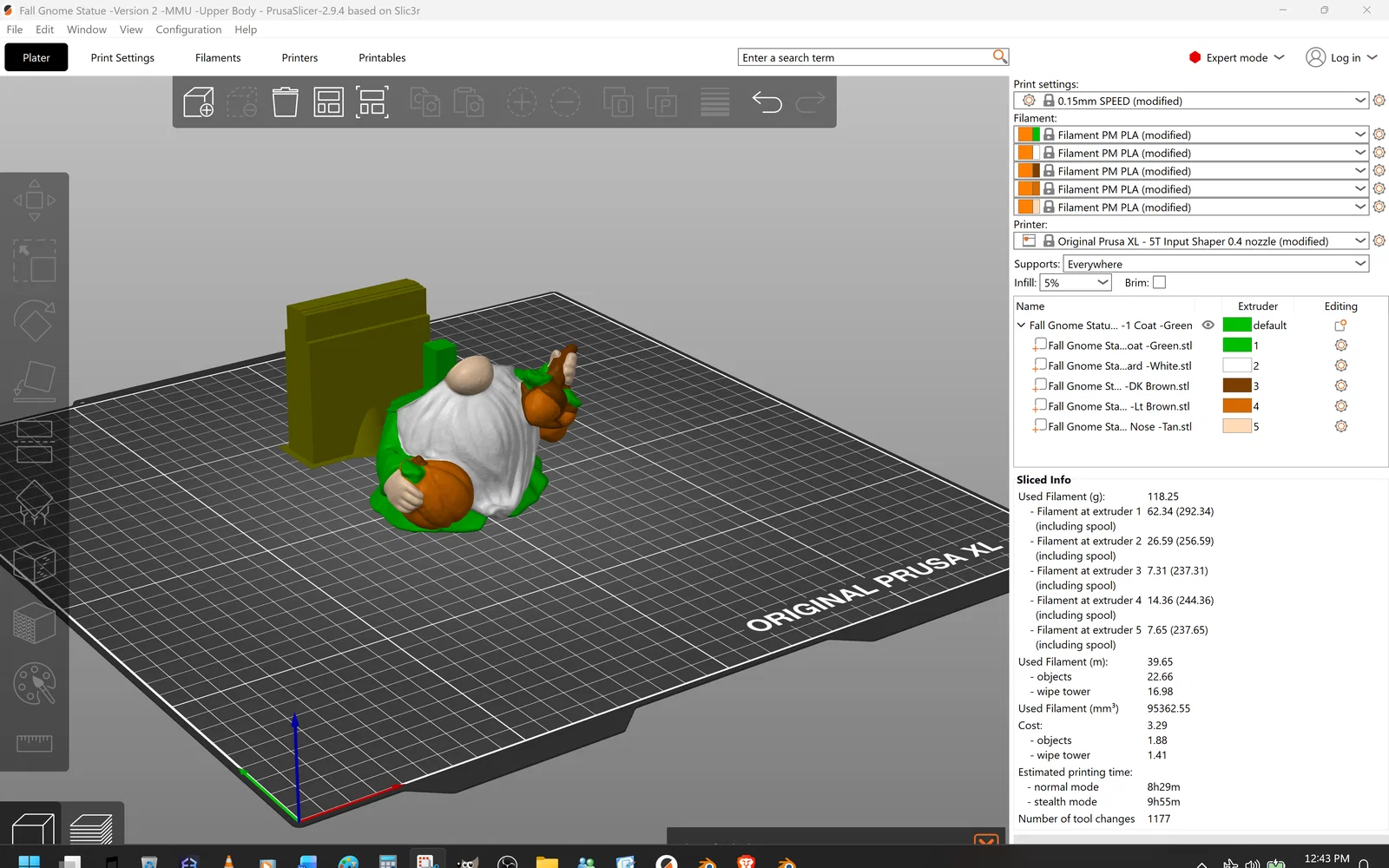1389x868 pixels.
Task: Click the Arrange objects toolbar icon
Action: [x=328, y=102]
